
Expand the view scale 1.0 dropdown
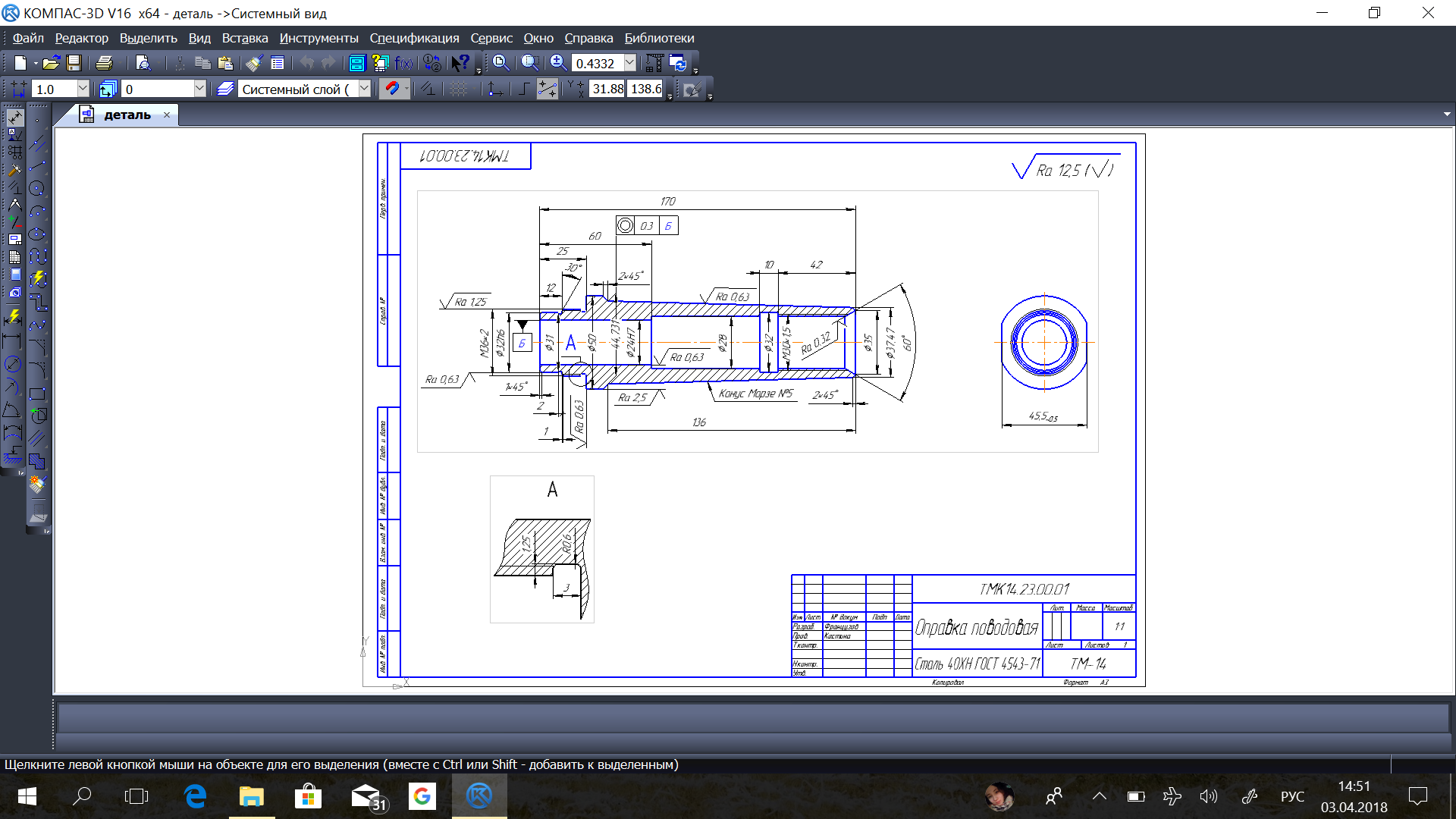pyautogui.click(x=83, y=89)
